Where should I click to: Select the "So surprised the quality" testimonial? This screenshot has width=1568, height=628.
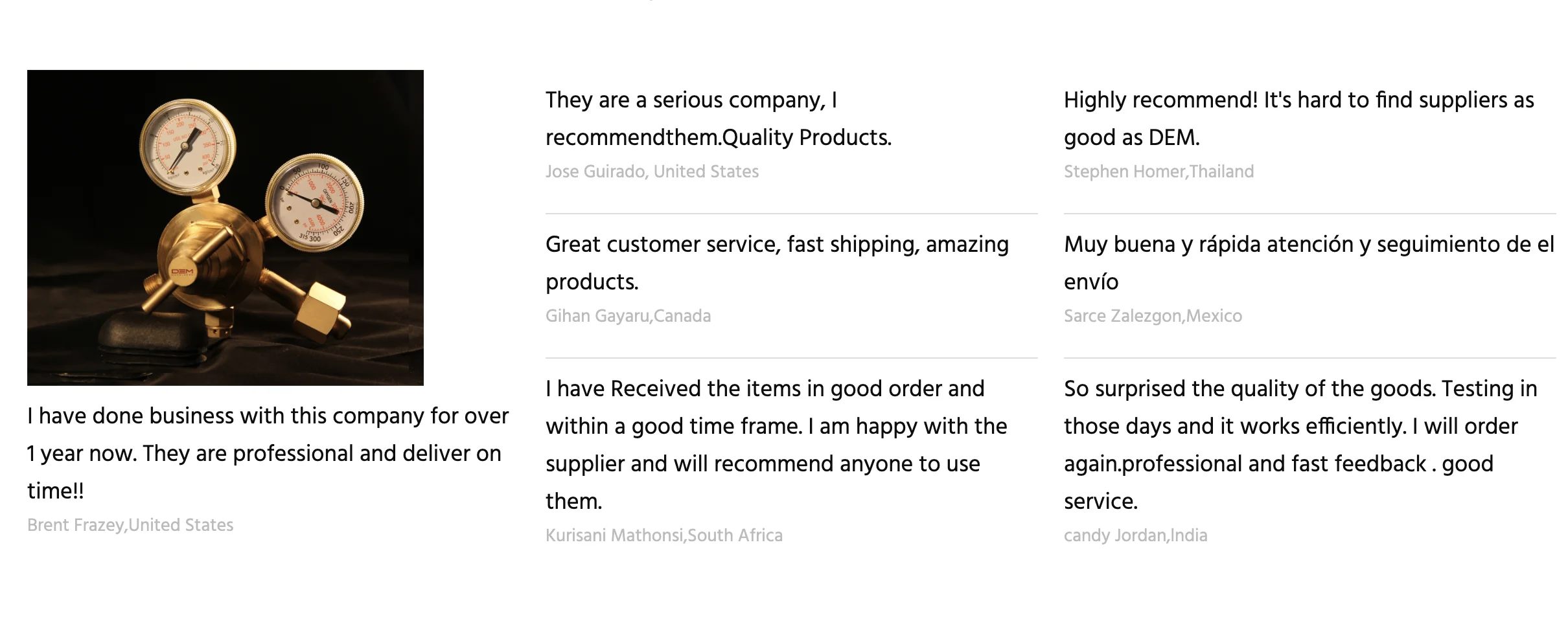1300,445
